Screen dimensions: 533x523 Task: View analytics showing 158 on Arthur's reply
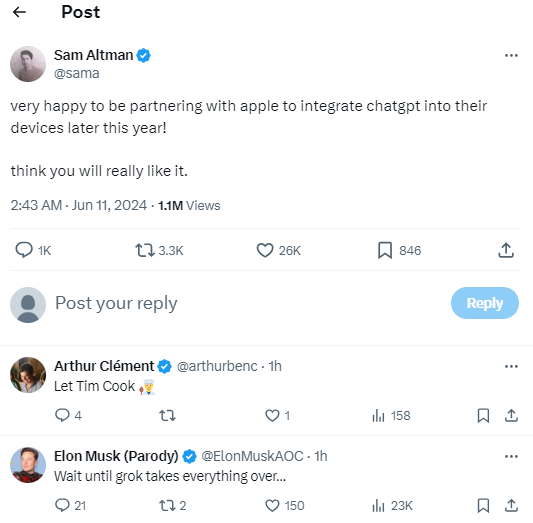click(x=391, y=415)
